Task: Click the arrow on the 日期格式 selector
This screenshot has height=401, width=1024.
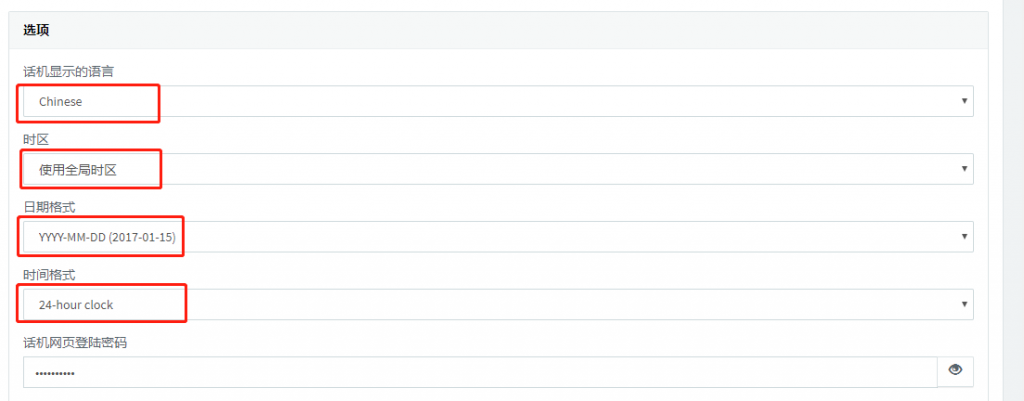Action: [x=964, y=236]
